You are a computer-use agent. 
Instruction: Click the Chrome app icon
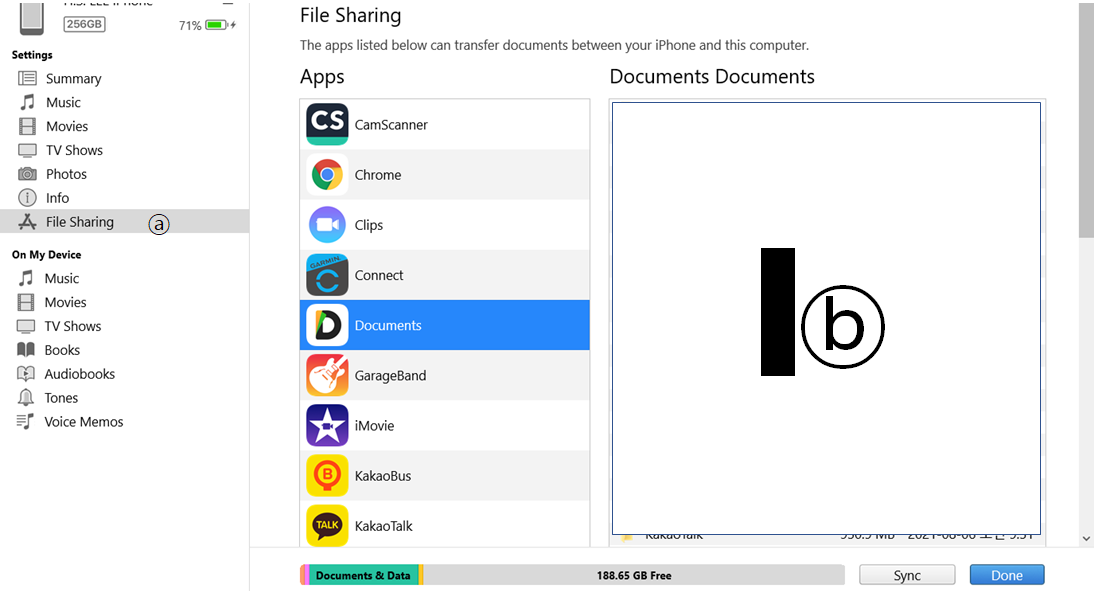(x=327, y=174)
